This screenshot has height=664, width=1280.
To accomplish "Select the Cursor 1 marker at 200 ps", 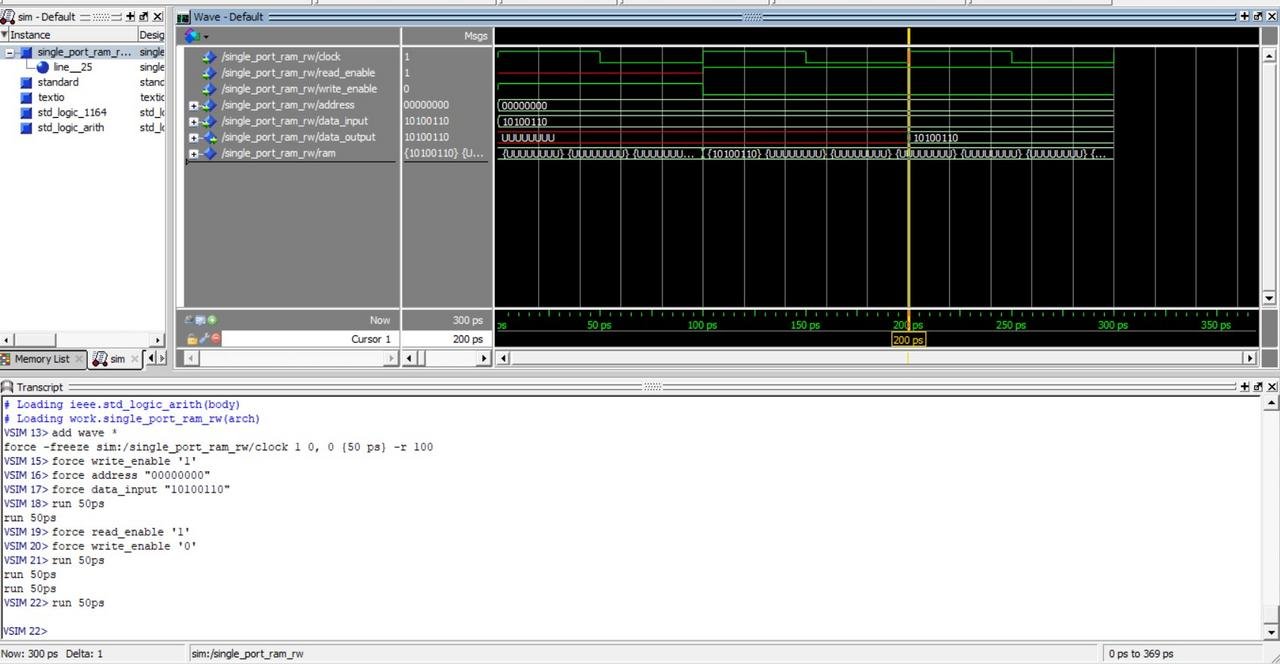I will coord(907,340).
